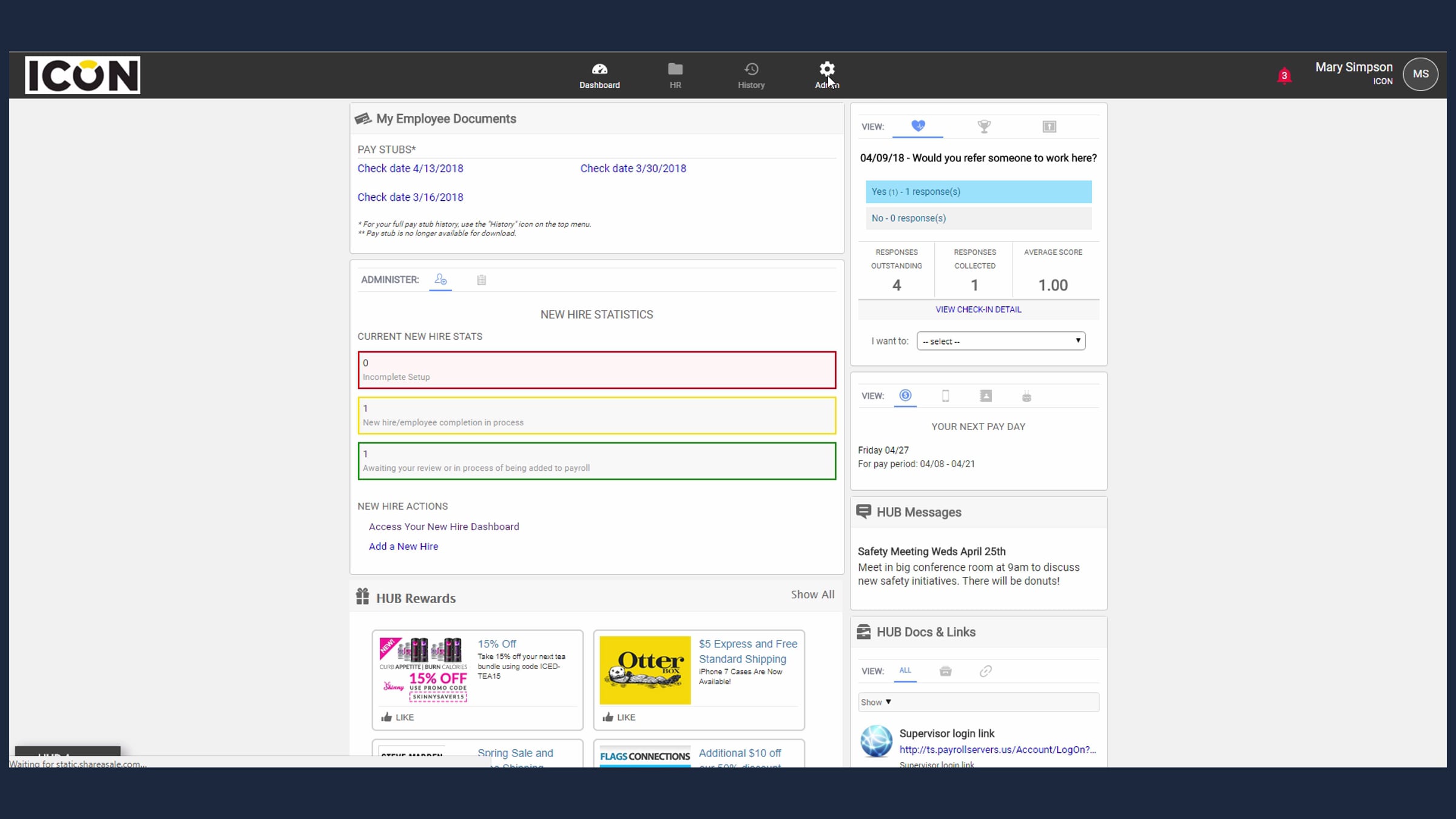The image size is (1456, 819).
Task: Click the Average Score value 1.00
Action: [1053, 285]
